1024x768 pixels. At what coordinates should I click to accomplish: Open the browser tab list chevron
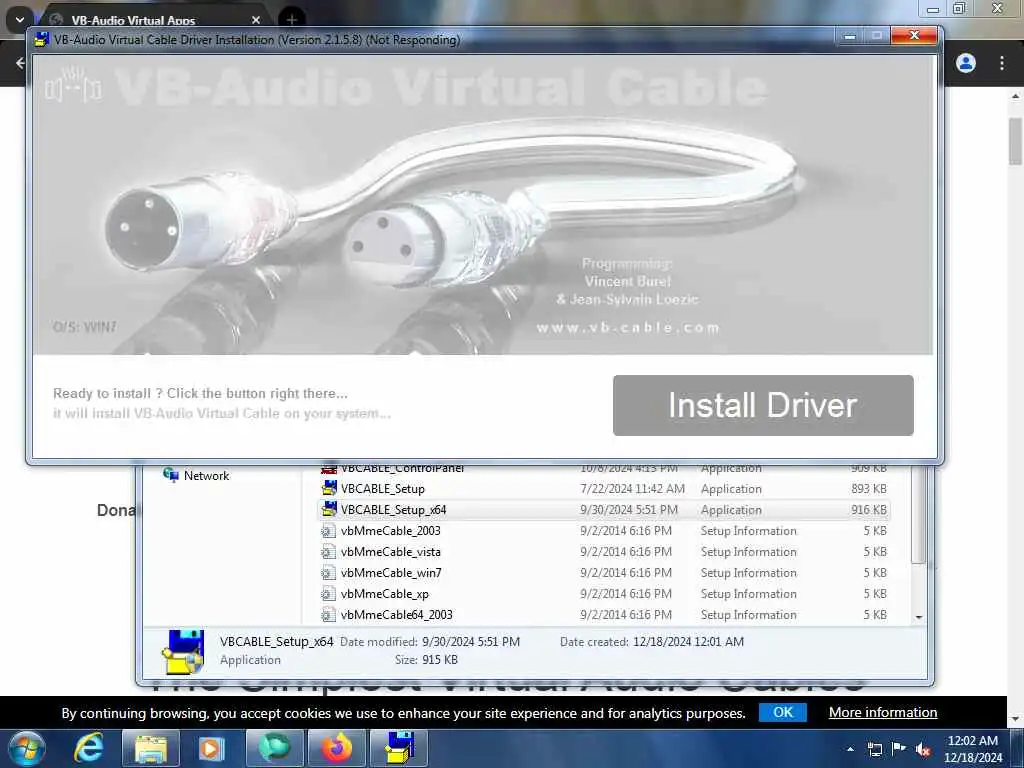20,20
